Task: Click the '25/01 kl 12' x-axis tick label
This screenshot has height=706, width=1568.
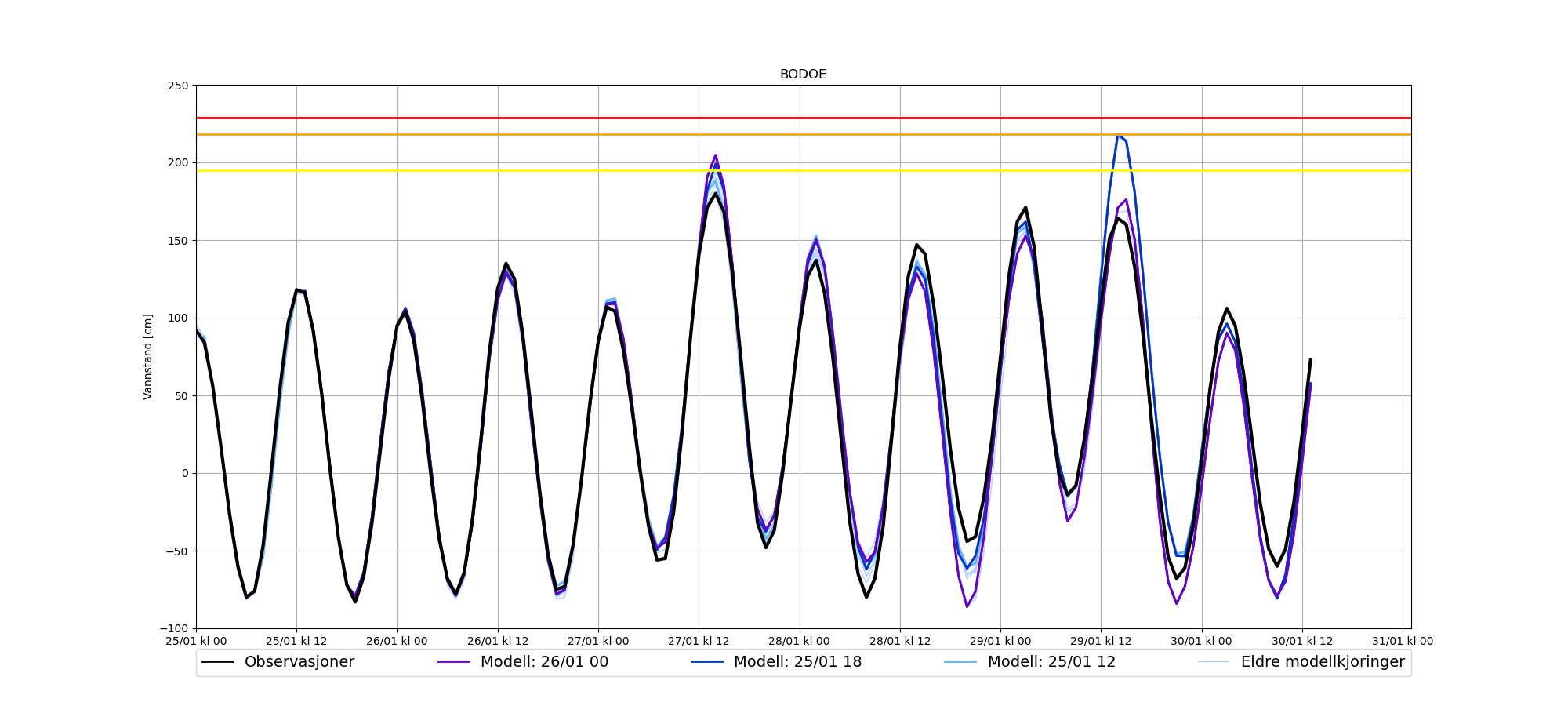Action: point(296,641)
